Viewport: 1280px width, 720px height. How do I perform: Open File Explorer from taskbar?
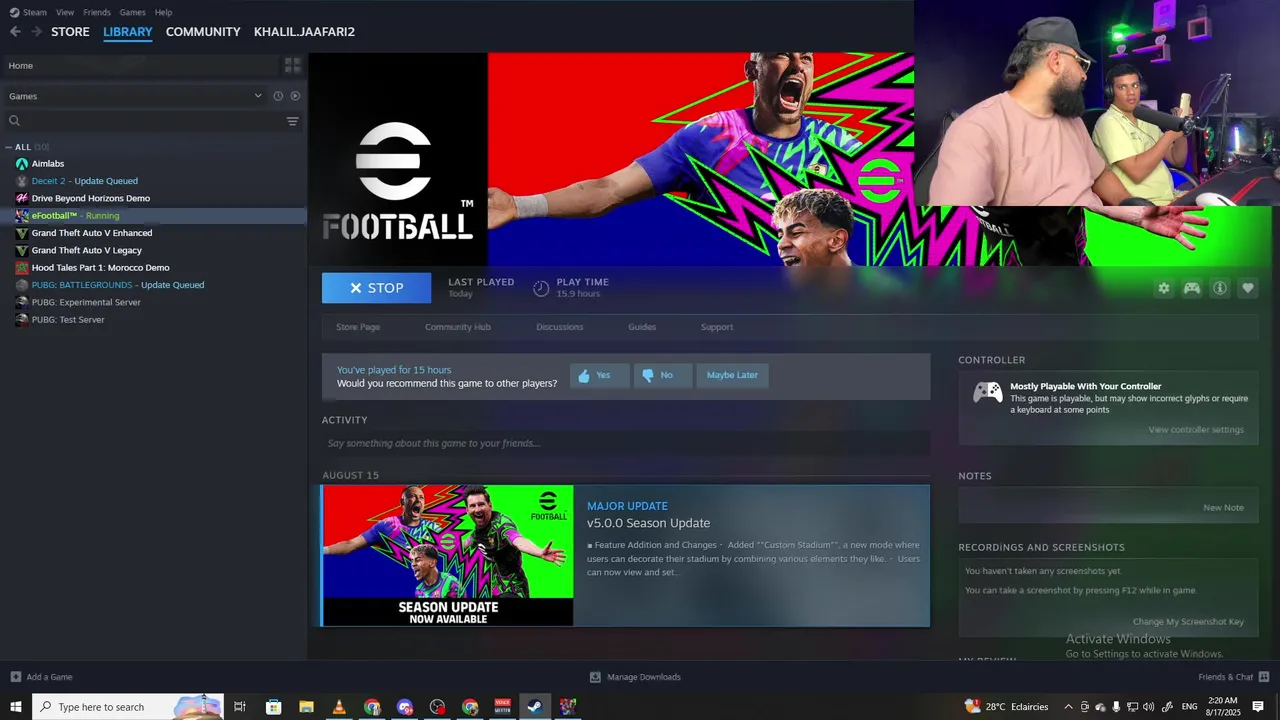tap(306, 707)
